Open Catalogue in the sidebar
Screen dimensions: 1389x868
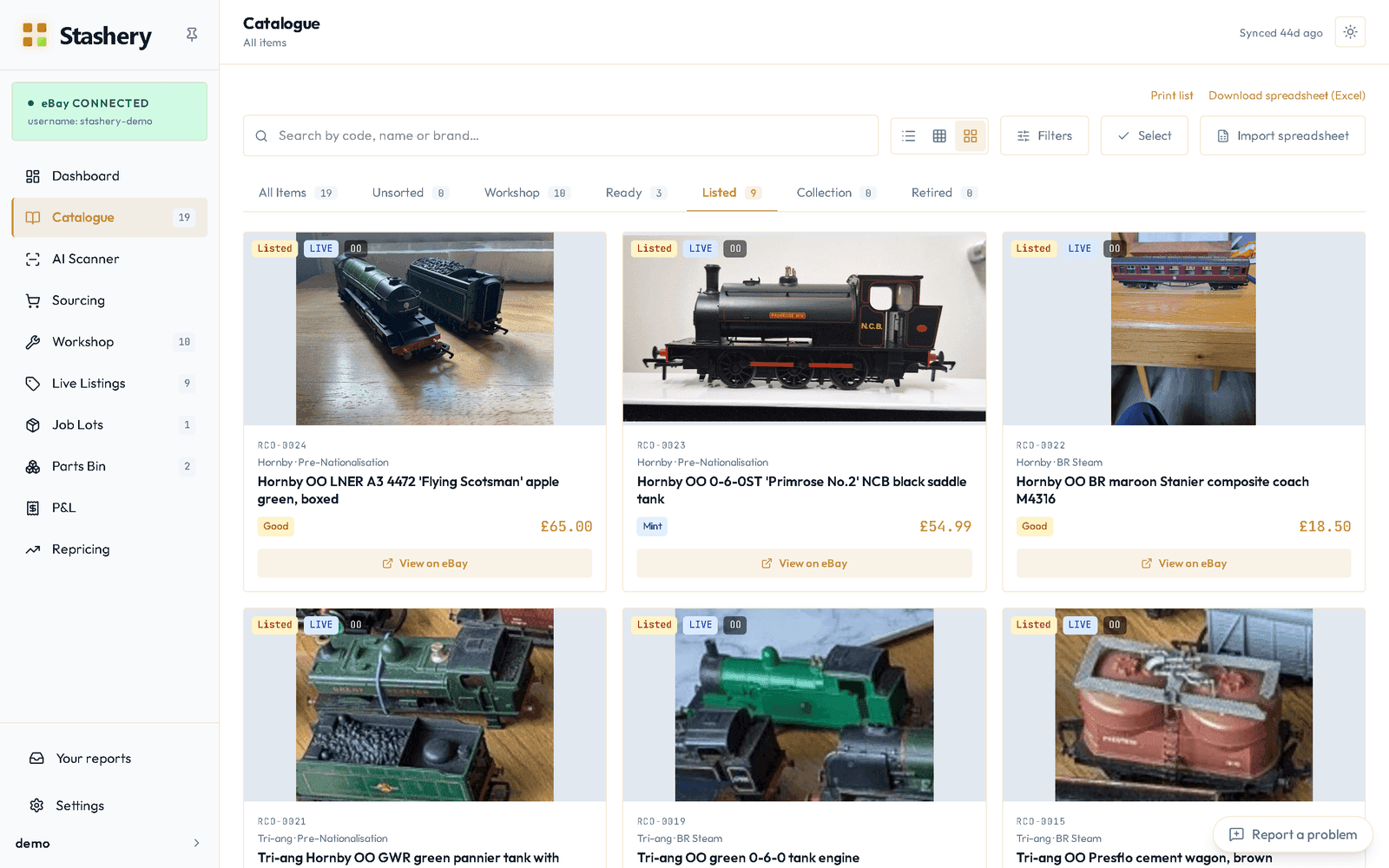[x=109, y=218]
